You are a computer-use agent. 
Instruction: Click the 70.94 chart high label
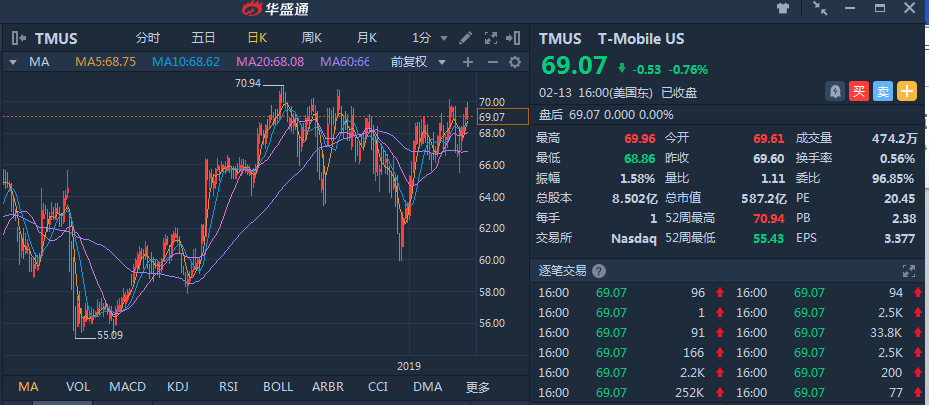pos(248,83)
